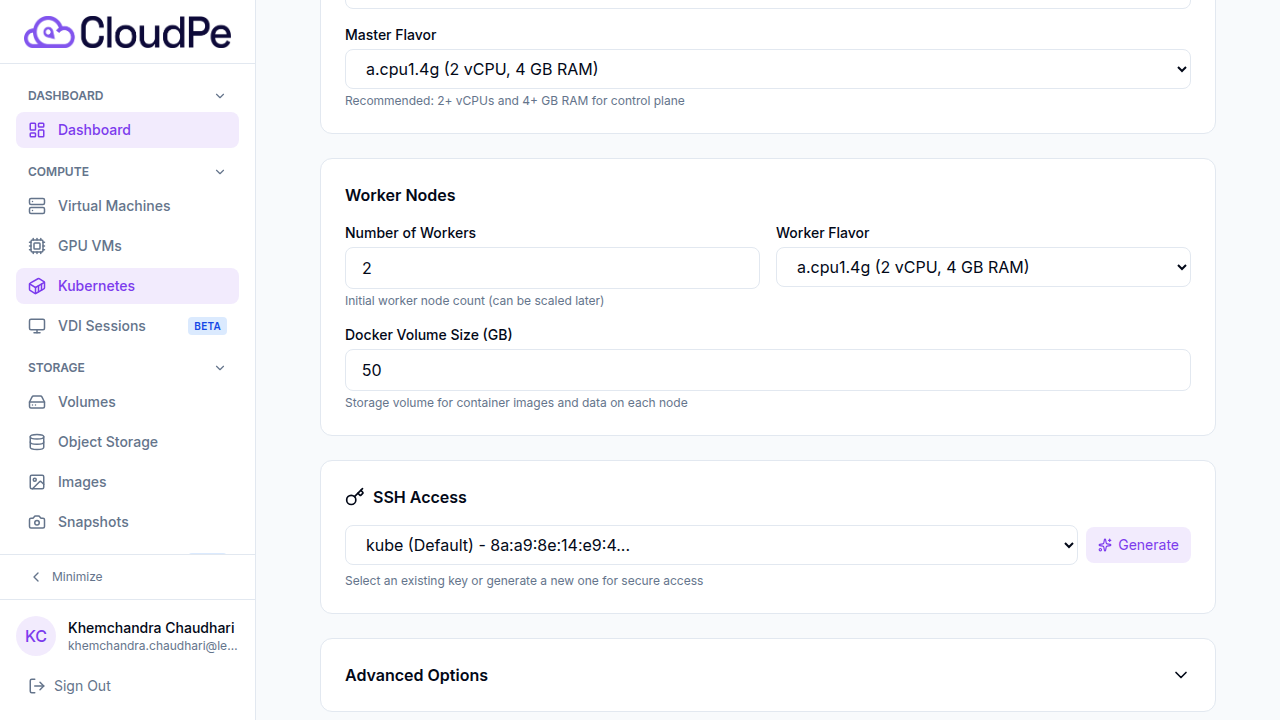
Task: Click the Minimize left chevron icon
Action: click(x=37, y=577)
